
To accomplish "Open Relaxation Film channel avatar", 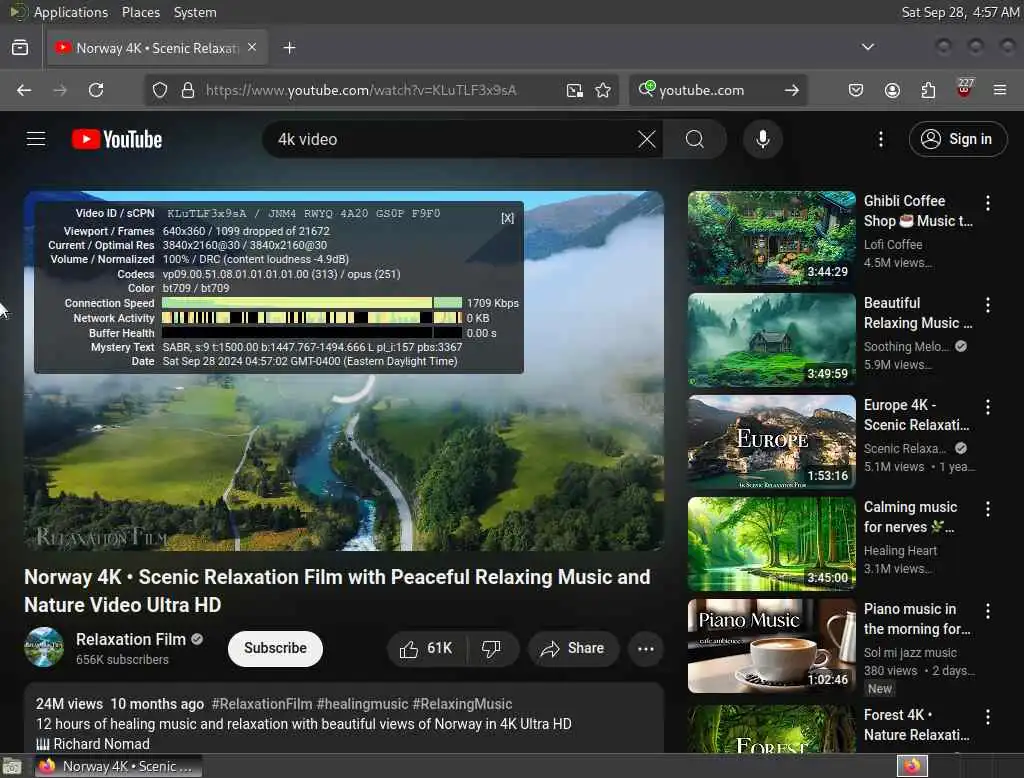I will click(44, 647).
